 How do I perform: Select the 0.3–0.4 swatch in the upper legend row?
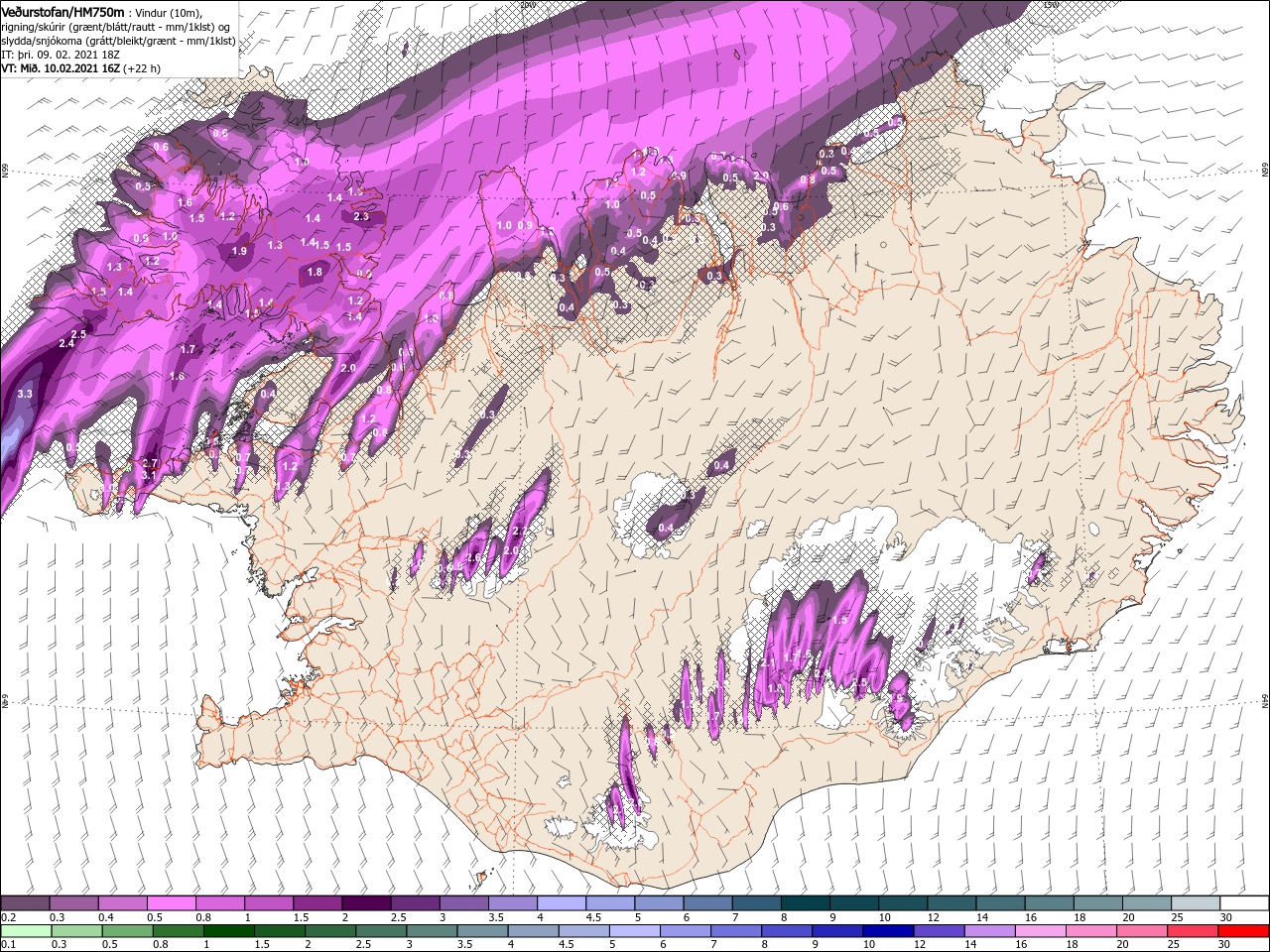click(73, 903)
